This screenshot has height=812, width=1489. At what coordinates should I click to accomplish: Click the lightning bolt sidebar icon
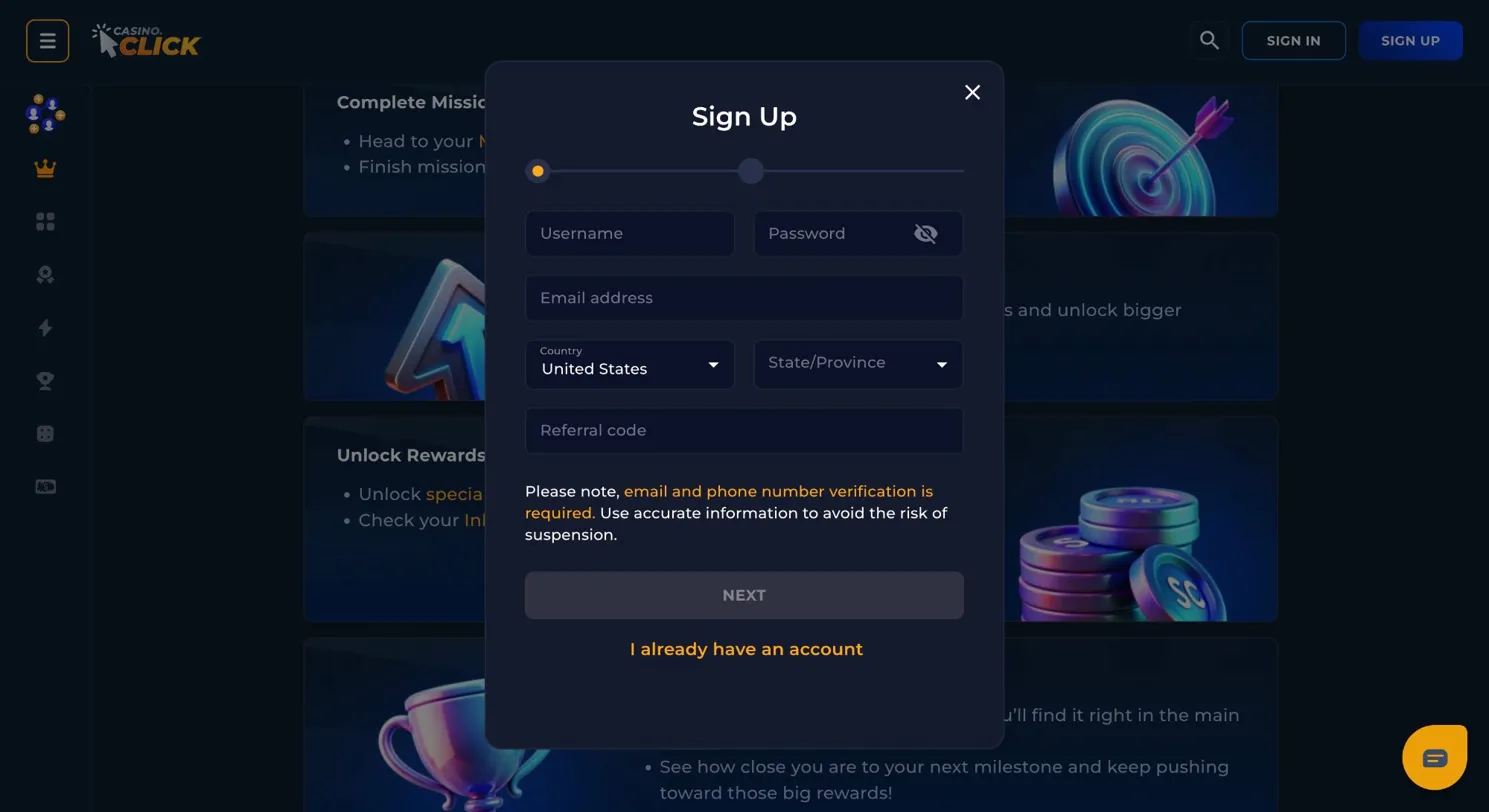45,327
